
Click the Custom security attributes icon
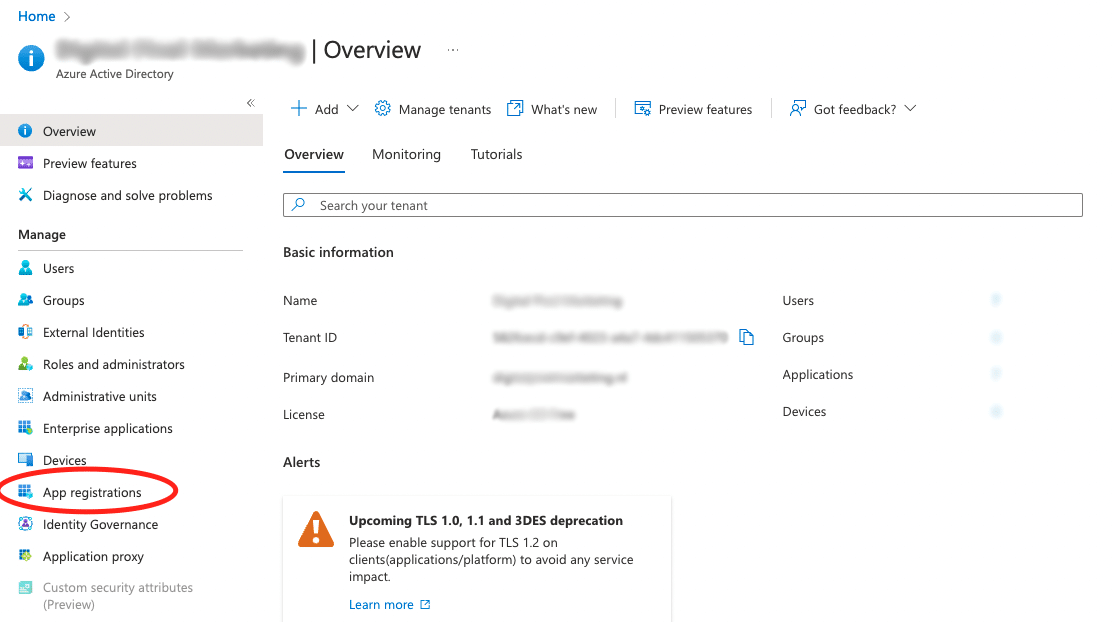(x=25, y=587)
